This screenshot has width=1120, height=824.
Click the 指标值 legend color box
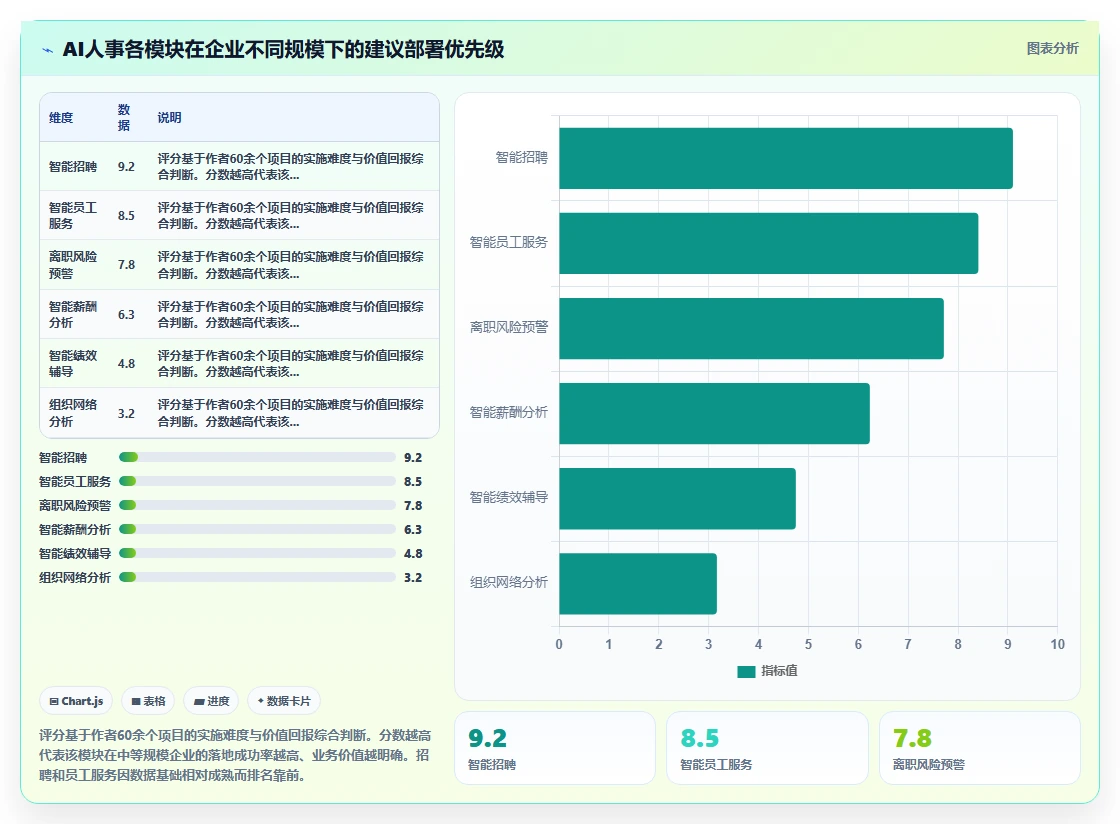(746, 671)
